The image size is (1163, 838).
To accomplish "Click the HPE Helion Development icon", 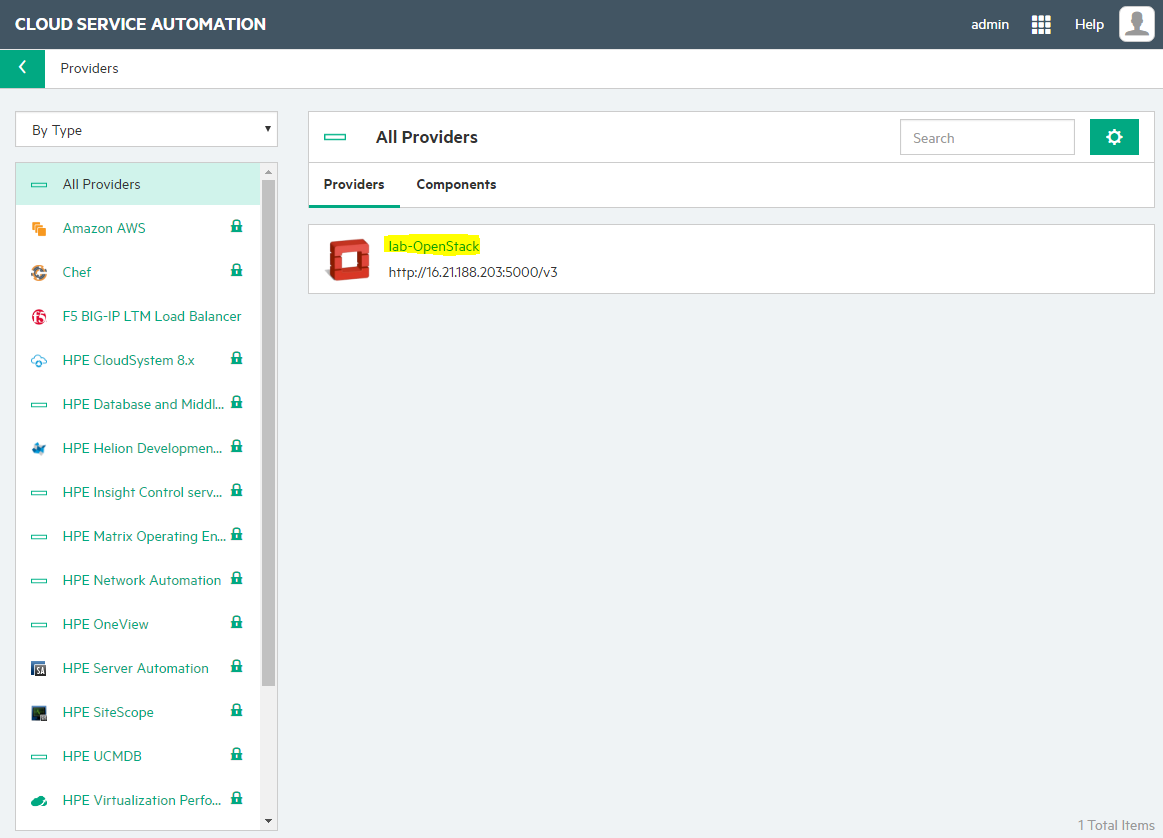I will [x=39, y=449].
